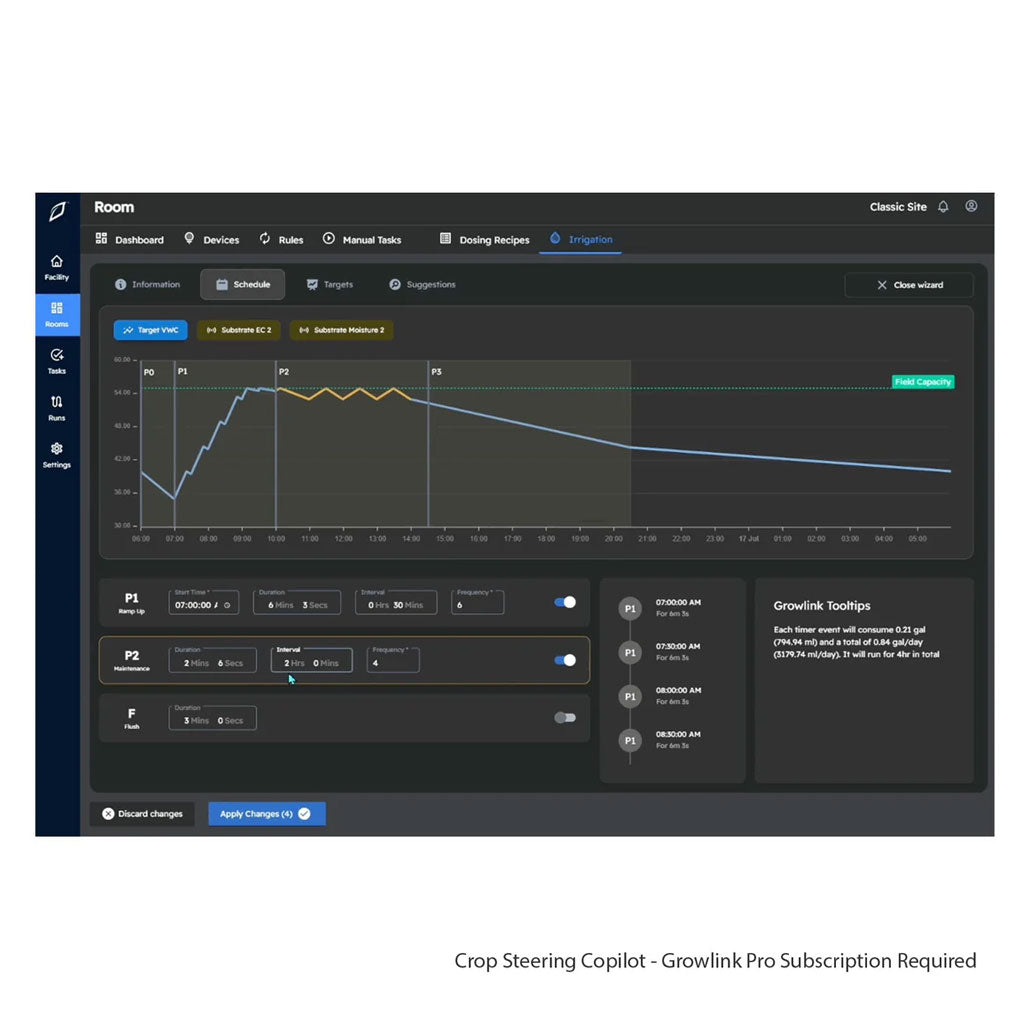This screenshot has width=1028, height=1028.
Task: Open the Targets wizard tab
Action: tap(330, 285)
